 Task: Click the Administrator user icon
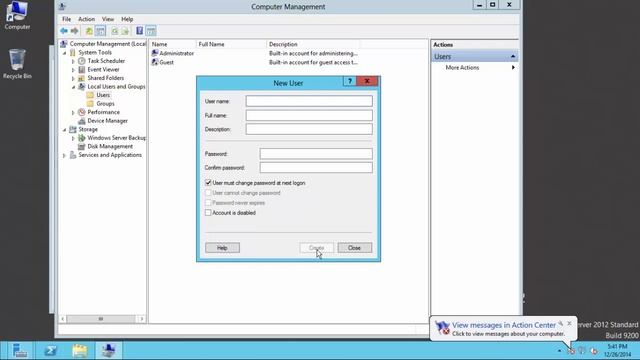tap(155, 53)
